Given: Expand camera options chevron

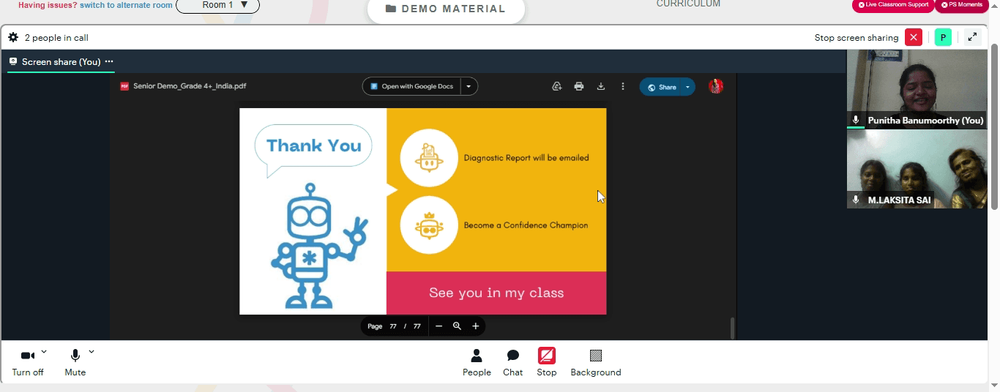Looking at the screenshot, I should 44,351.
